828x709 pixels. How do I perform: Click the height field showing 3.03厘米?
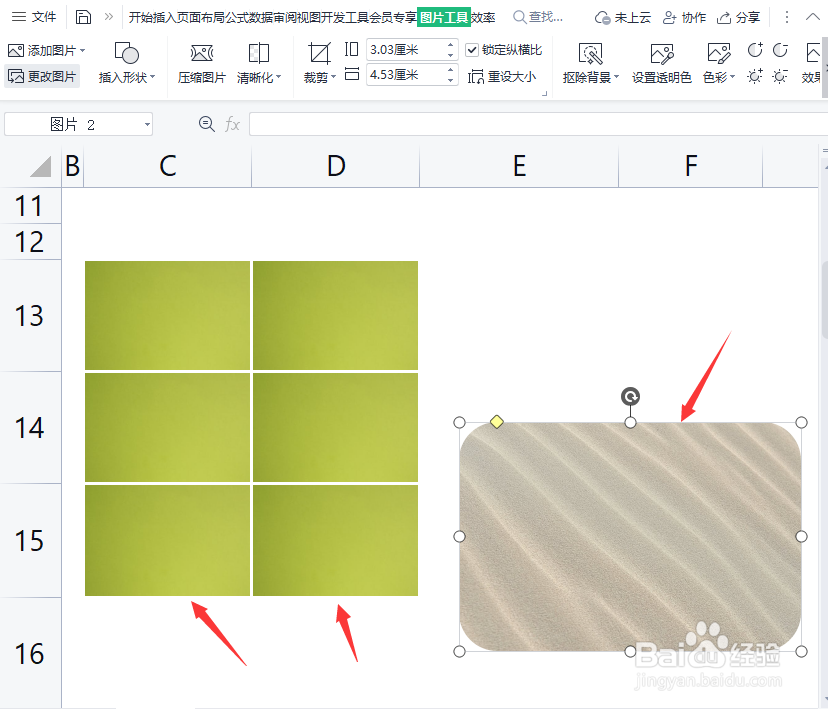(x=406, y=50)
